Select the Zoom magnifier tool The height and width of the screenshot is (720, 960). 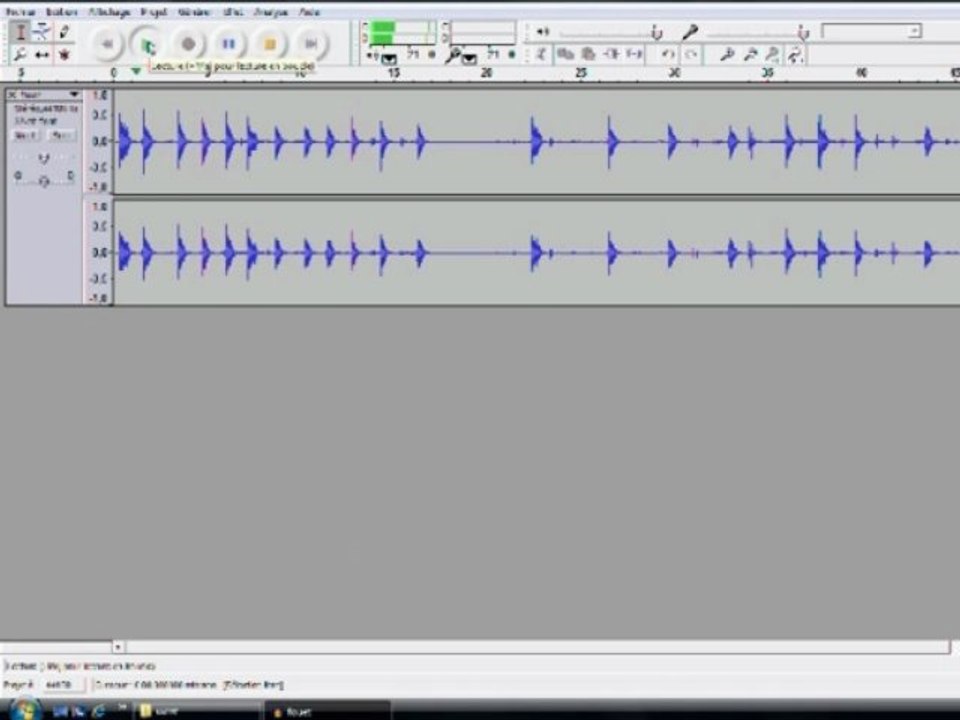tap(20, 54)
